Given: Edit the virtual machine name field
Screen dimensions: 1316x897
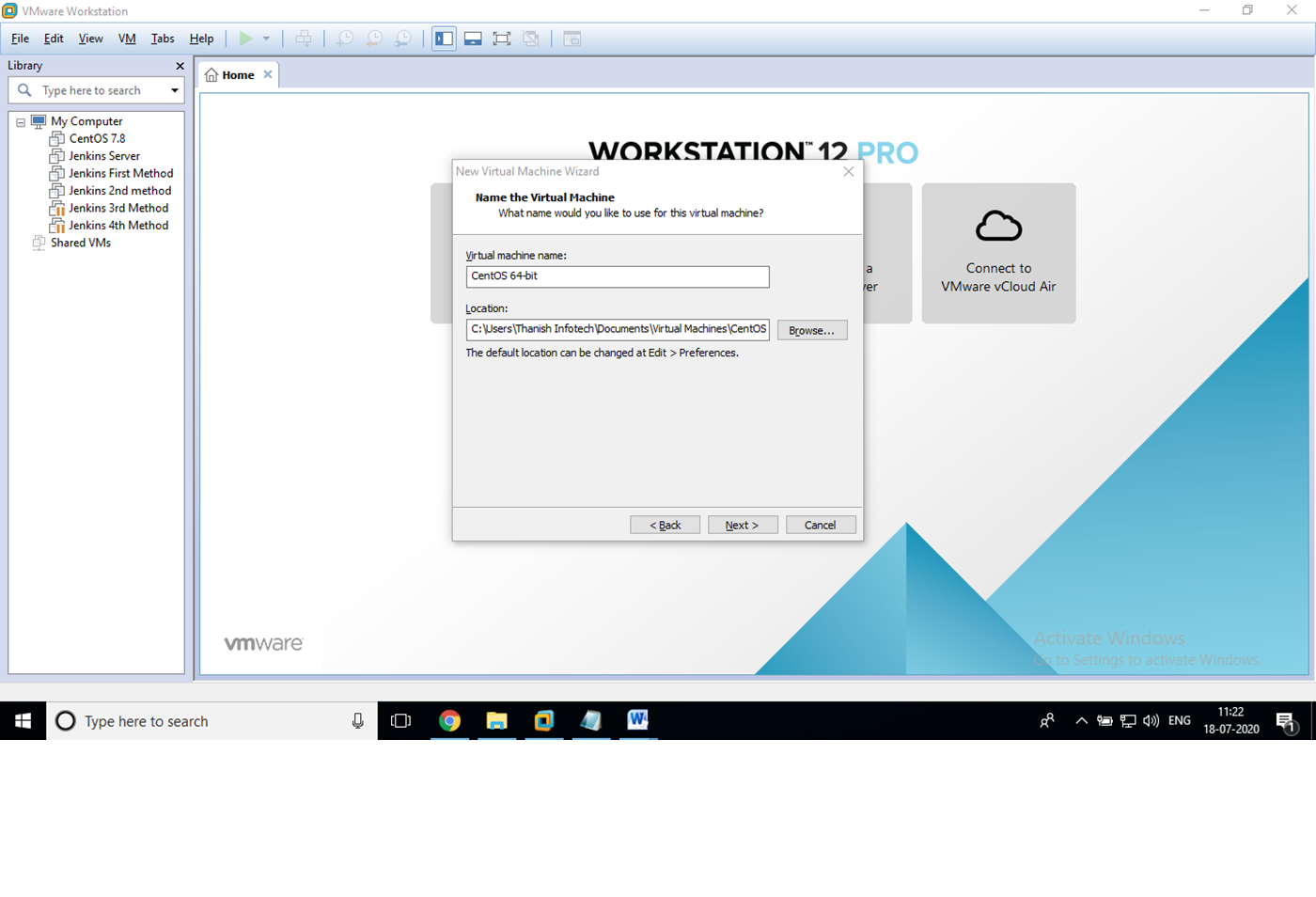Looking at the screenshot, I should (617, 276).
